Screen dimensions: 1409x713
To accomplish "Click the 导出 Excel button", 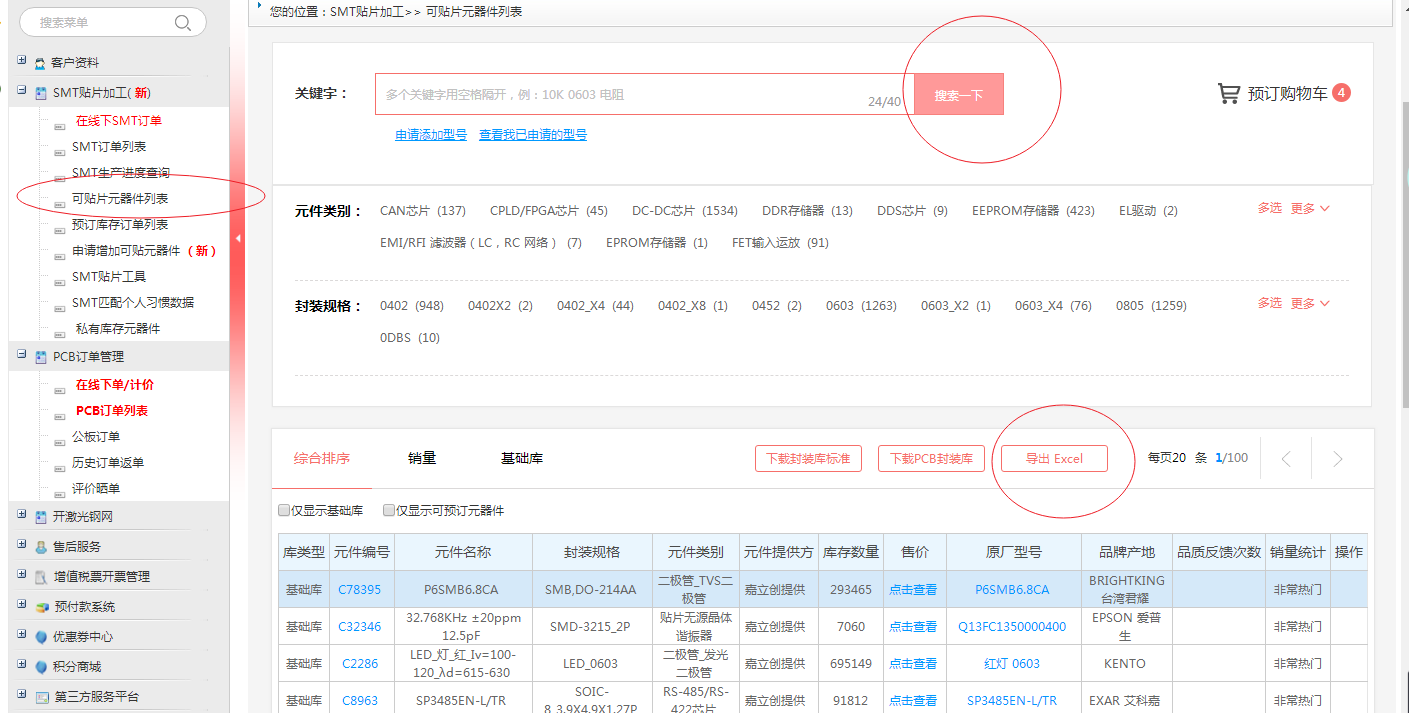I will pos(1054,459).
